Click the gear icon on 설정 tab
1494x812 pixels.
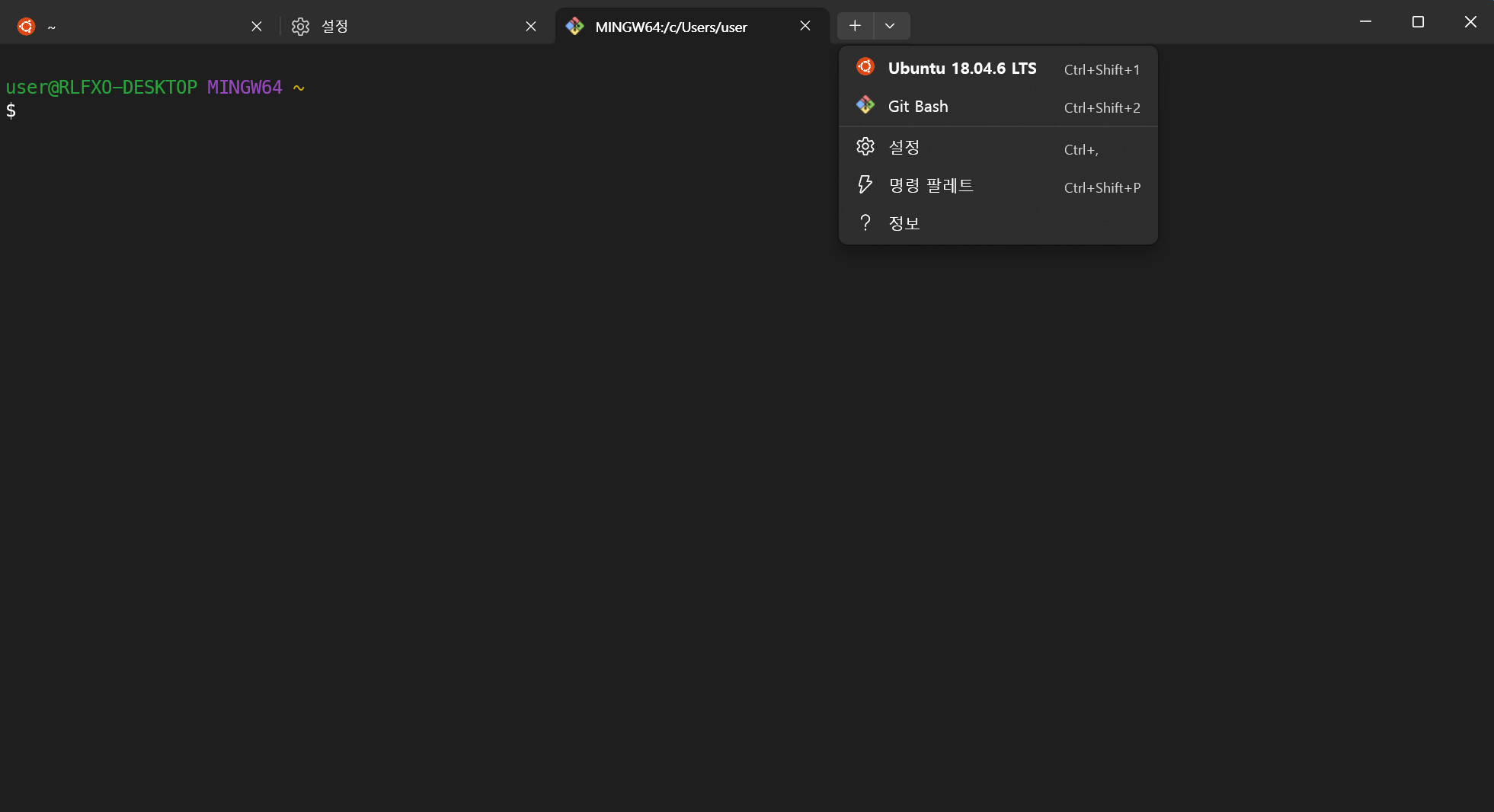point(301,27)
